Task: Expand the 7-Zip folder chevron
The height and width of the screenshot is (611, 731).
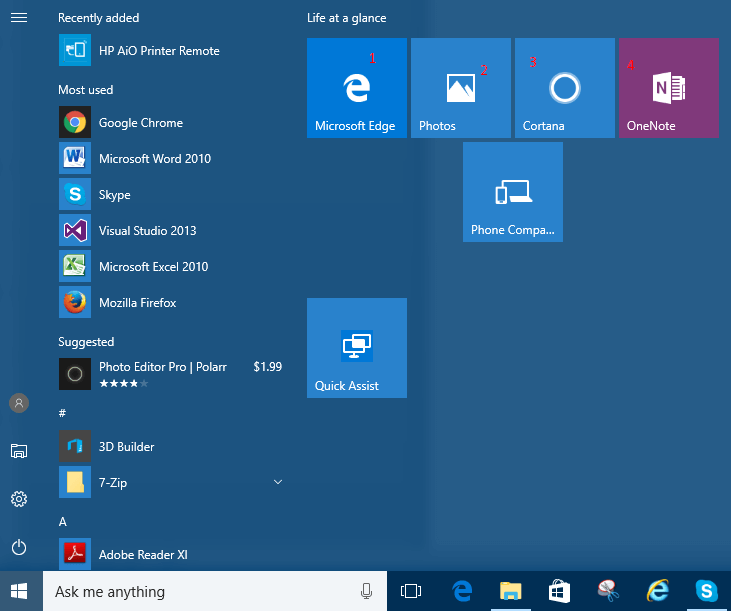Action: point(278,483)
